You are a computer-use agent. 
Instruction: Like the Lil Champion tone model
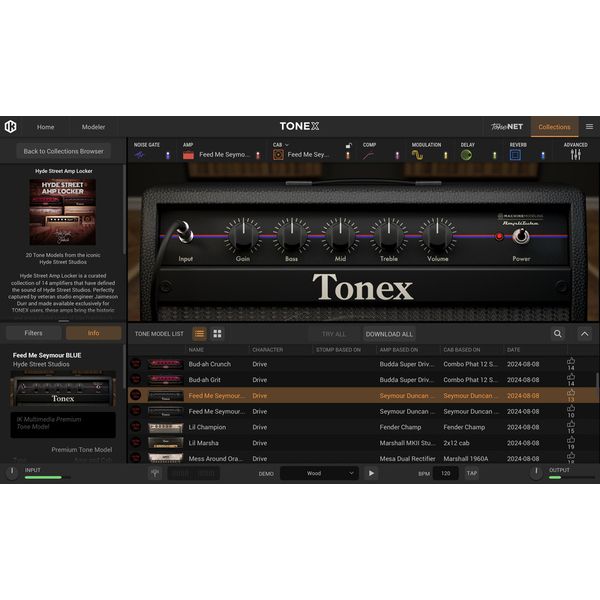[x=571, y=424]
